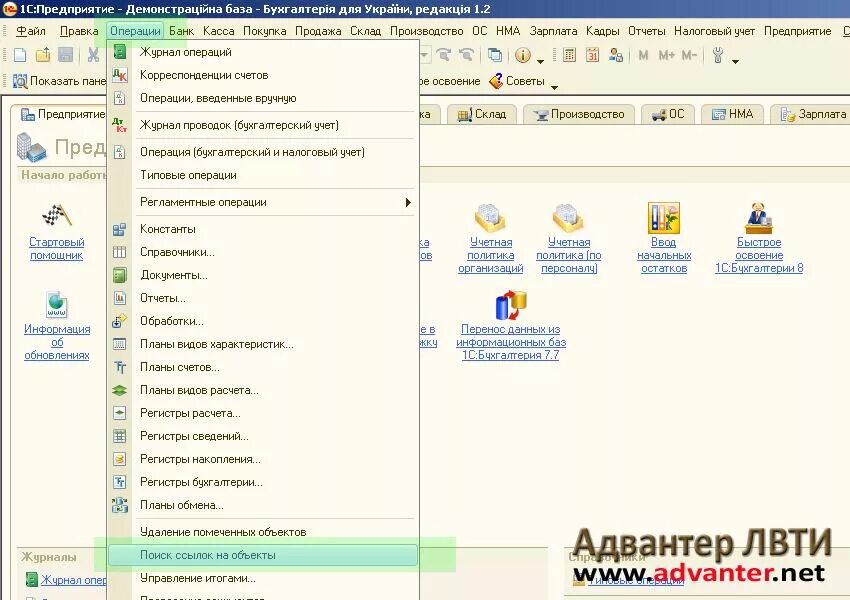The height and width of the screenshot is (600, 850).
Task: Open the Calendar toolbar icon
Action: click(593, 55)
